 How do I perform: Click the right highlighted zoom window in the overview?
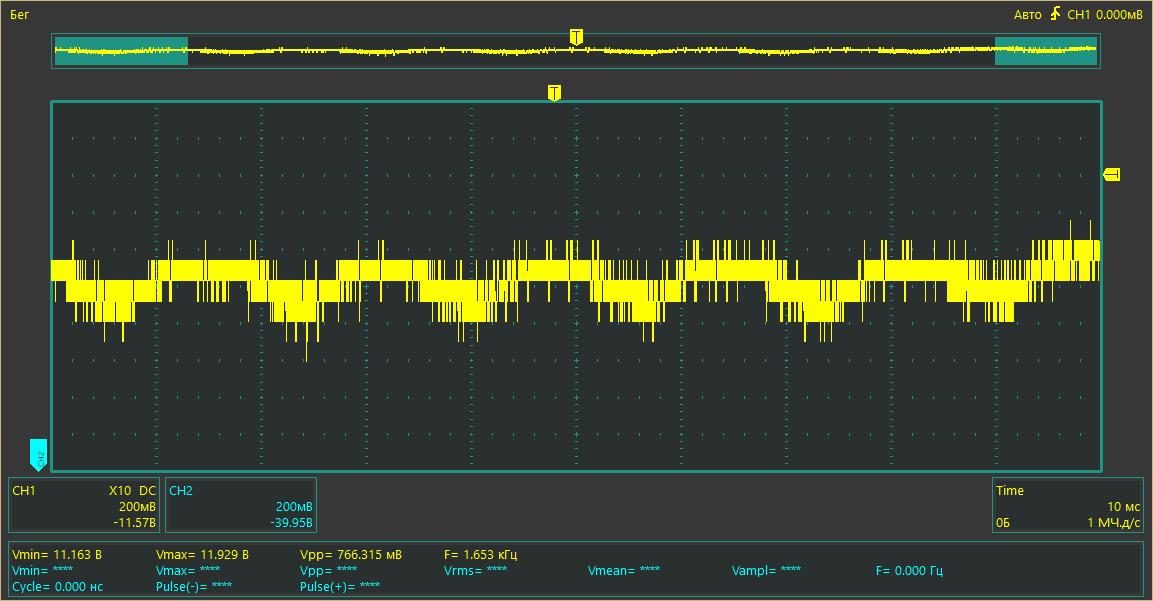1046,51
